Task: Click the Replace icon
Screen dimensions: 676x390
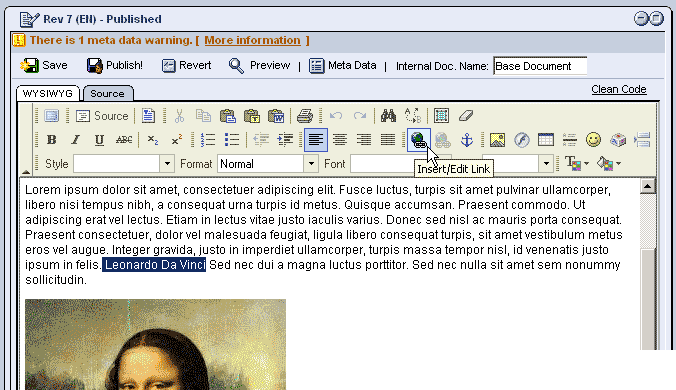Action: (413, 116)
